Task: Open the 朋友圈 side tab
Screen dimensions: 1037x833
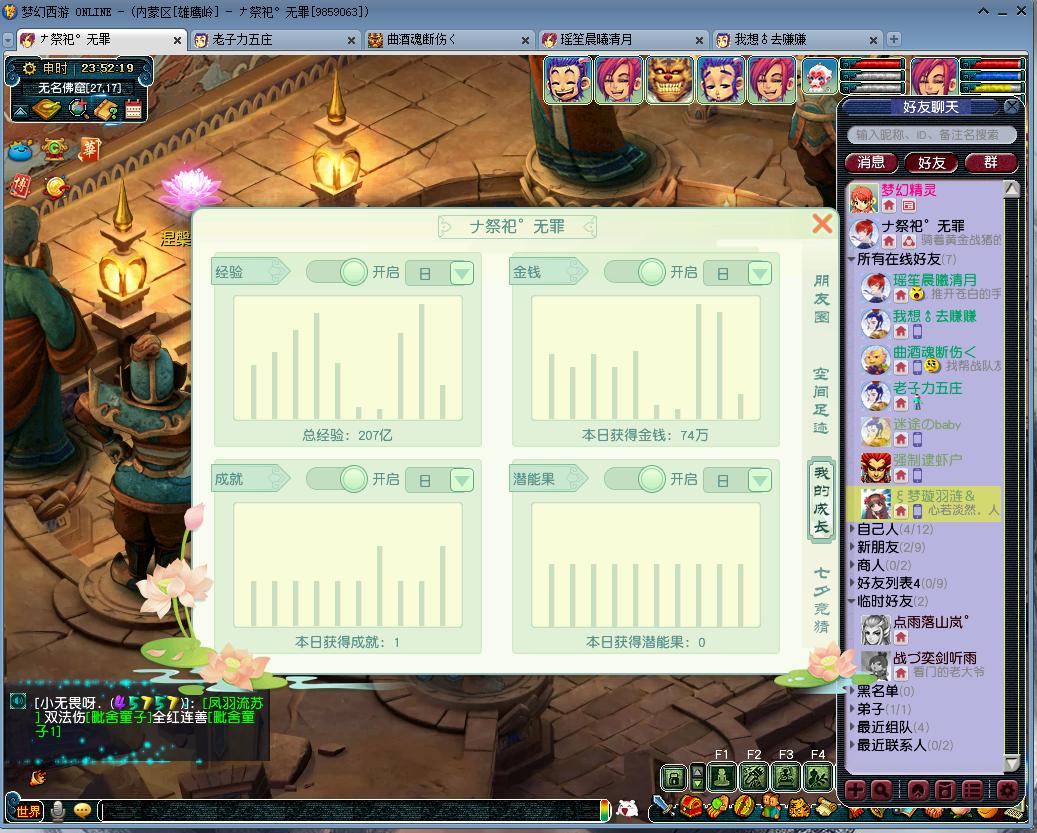Action: tap(821, 299)
